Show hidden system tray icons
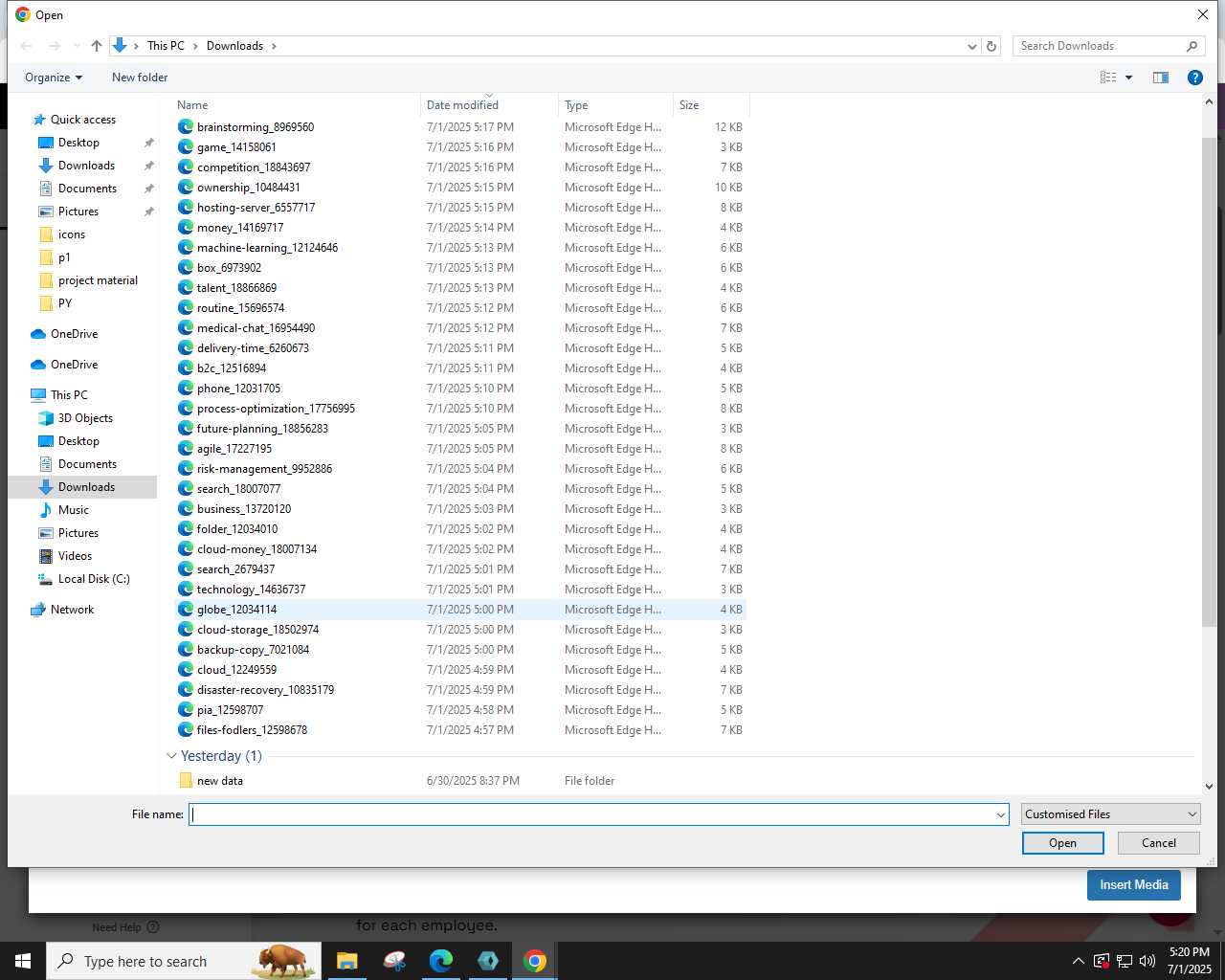This screenshot has width=1225, height=980. [1078, 961]
